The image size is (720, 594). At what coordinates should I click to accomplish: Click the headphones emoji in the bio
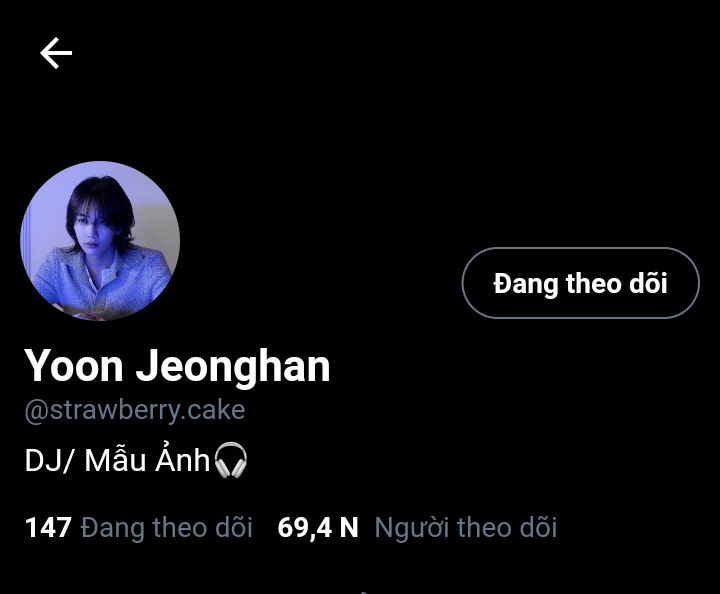click(x=231, y=460)
